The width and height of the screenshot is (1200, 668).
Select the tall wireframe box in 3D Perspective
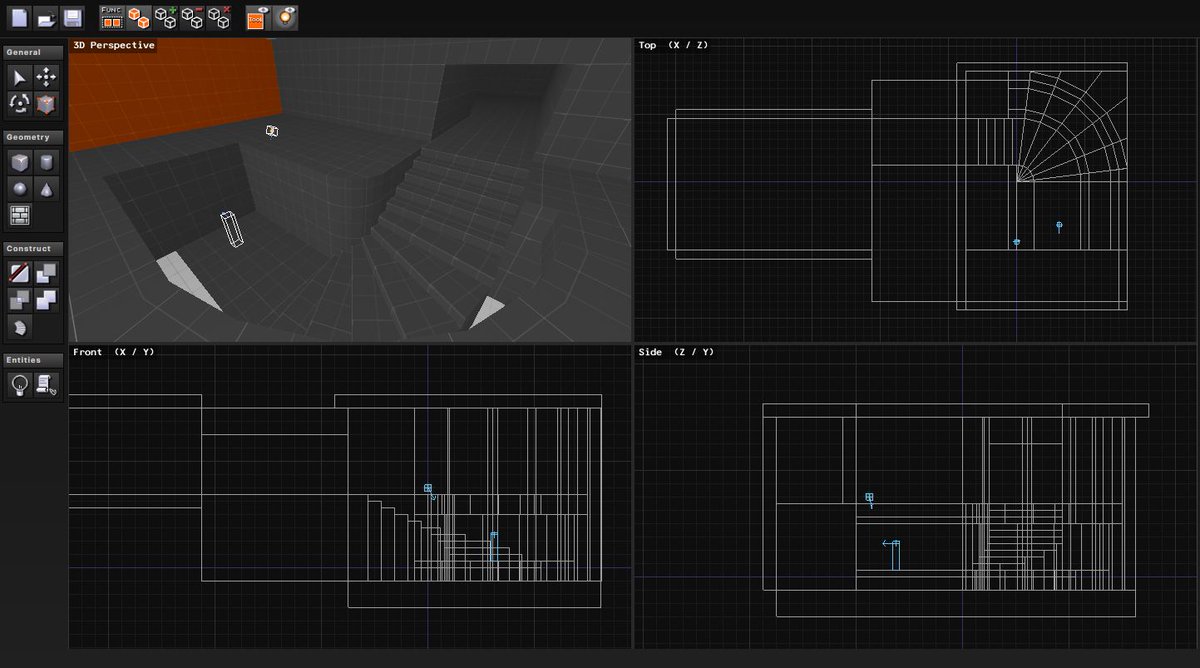click(231, 228)
